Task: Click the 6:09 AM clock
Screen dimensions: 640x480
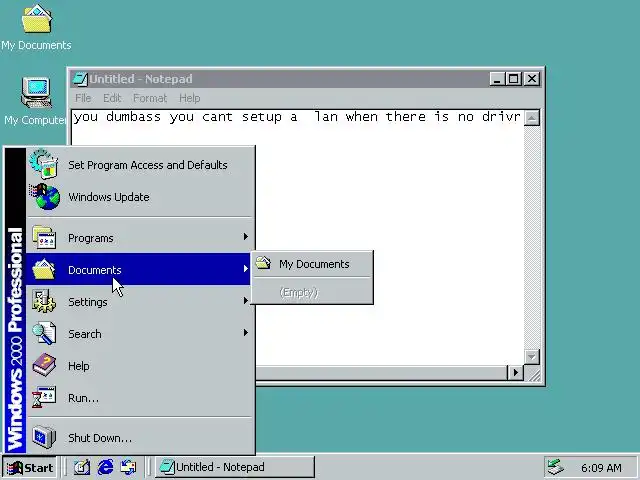Action: [601, 468]
